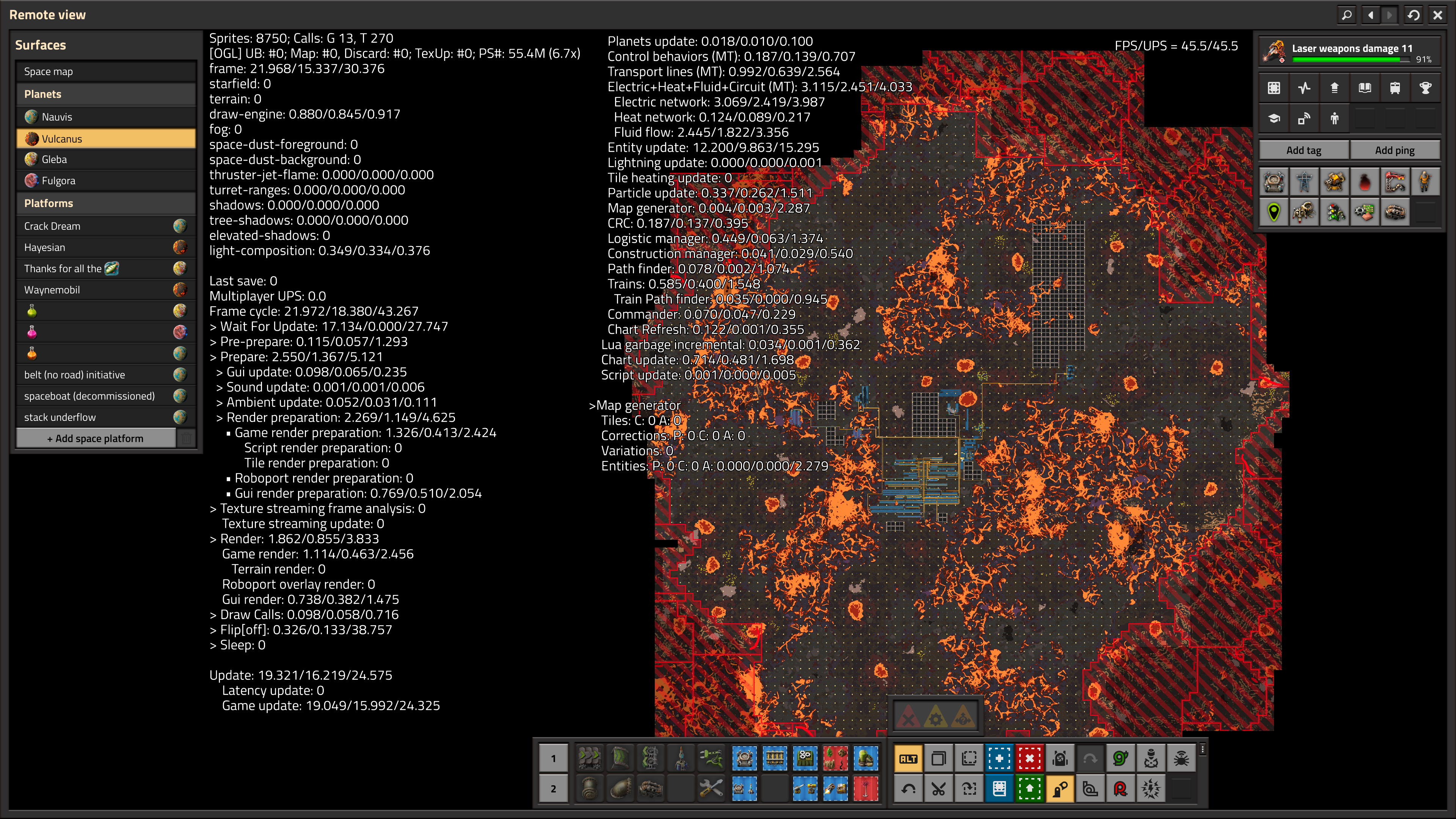This screenshot has width=1456, height=819.
Task: Open the Space map surface
Action: point(106,72)
